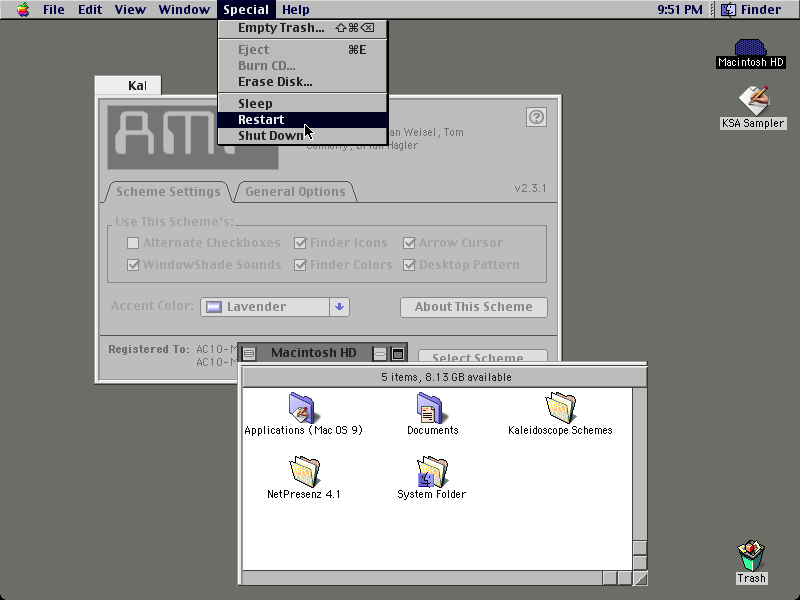Open the Help menu

[x=295, y=9]
